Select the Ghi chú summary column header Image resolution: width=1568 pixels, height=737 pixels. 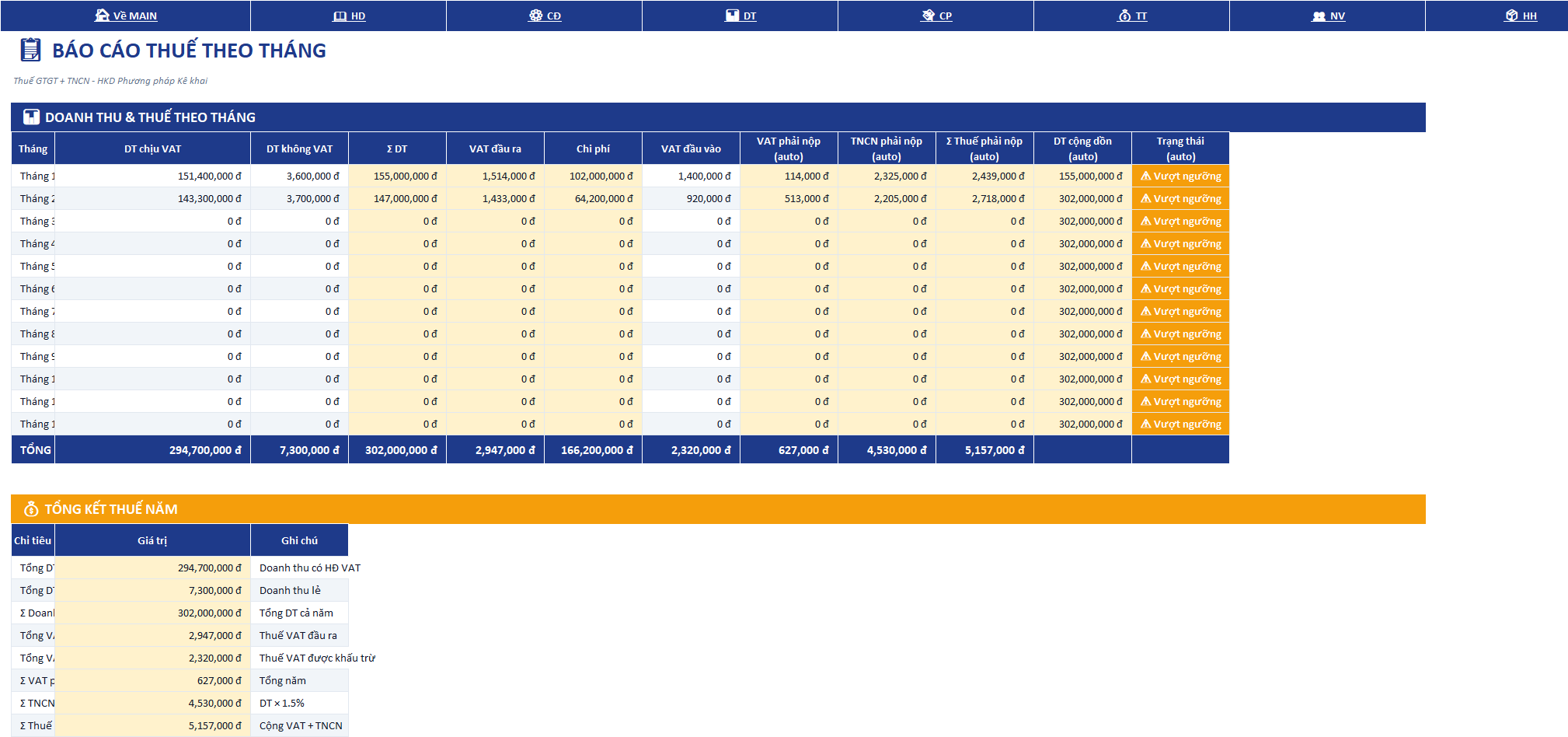tap(299, 540)
